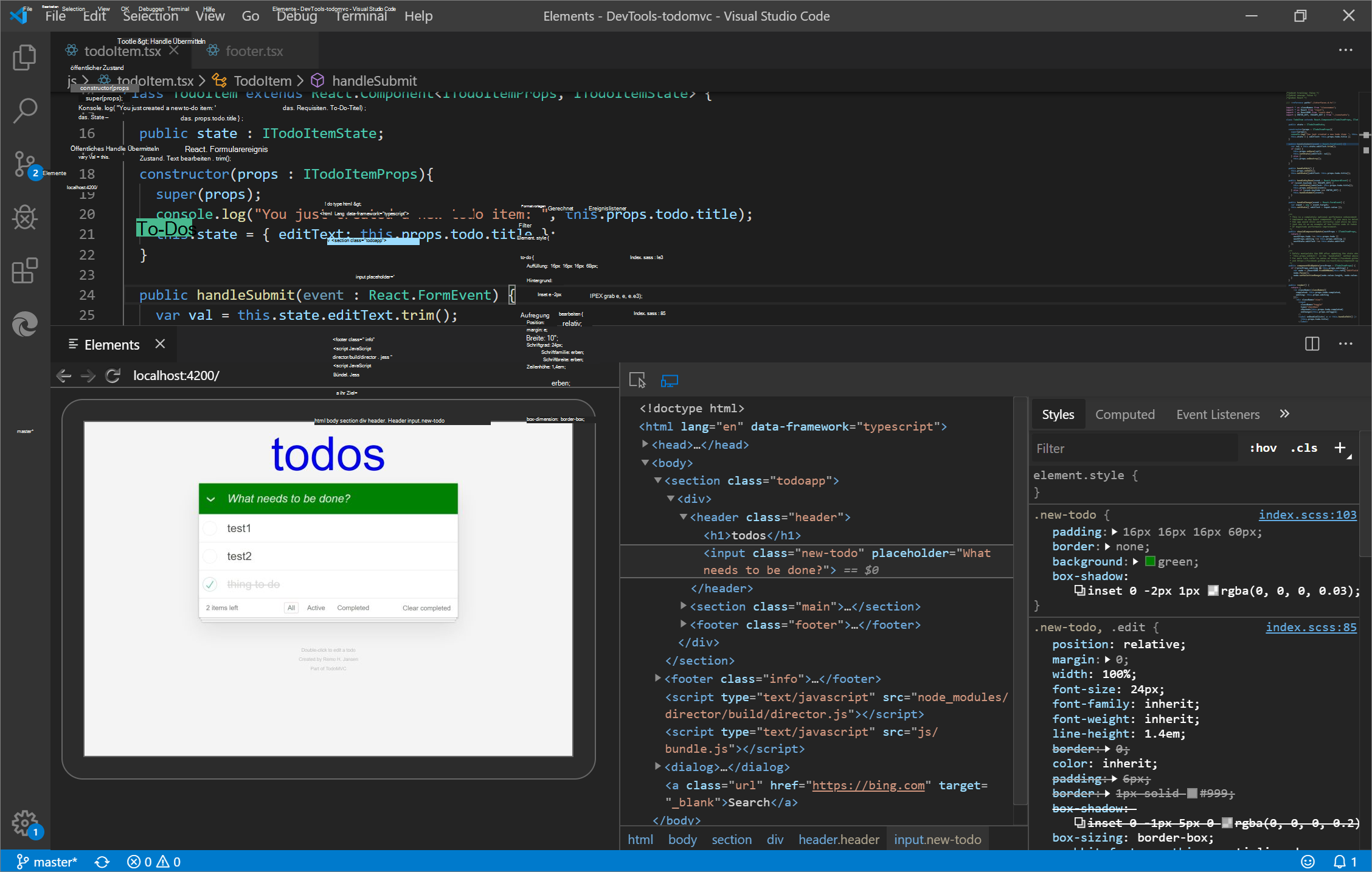Click the handleSubmit breadcrumb cube icon
Screen dimensions: 1372x872
pos(317,80)
